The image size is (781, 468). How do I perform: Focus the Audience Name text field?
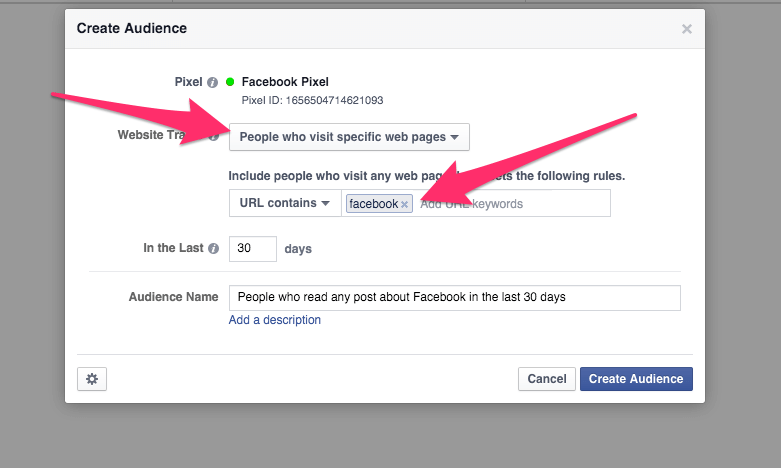coord(454,298)
